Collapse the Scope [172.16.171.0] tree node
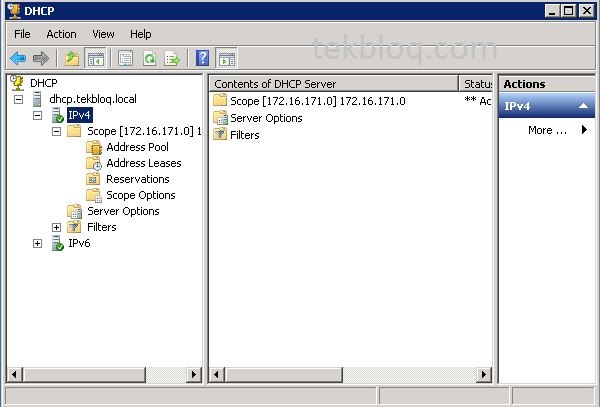The image size is (600, 407). click(x=56, y=132)
